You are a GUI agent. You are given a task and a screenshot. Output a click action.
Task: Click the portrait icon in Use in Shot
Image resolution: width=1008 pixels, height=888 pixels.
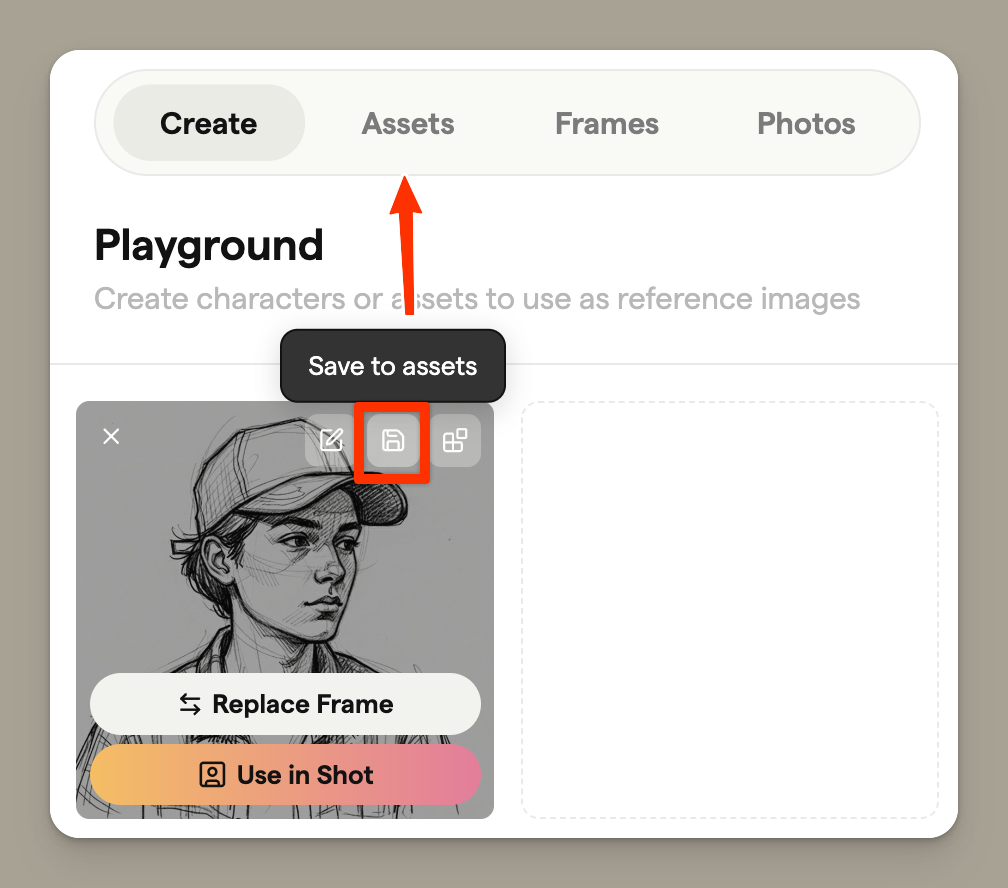[212, 775]
